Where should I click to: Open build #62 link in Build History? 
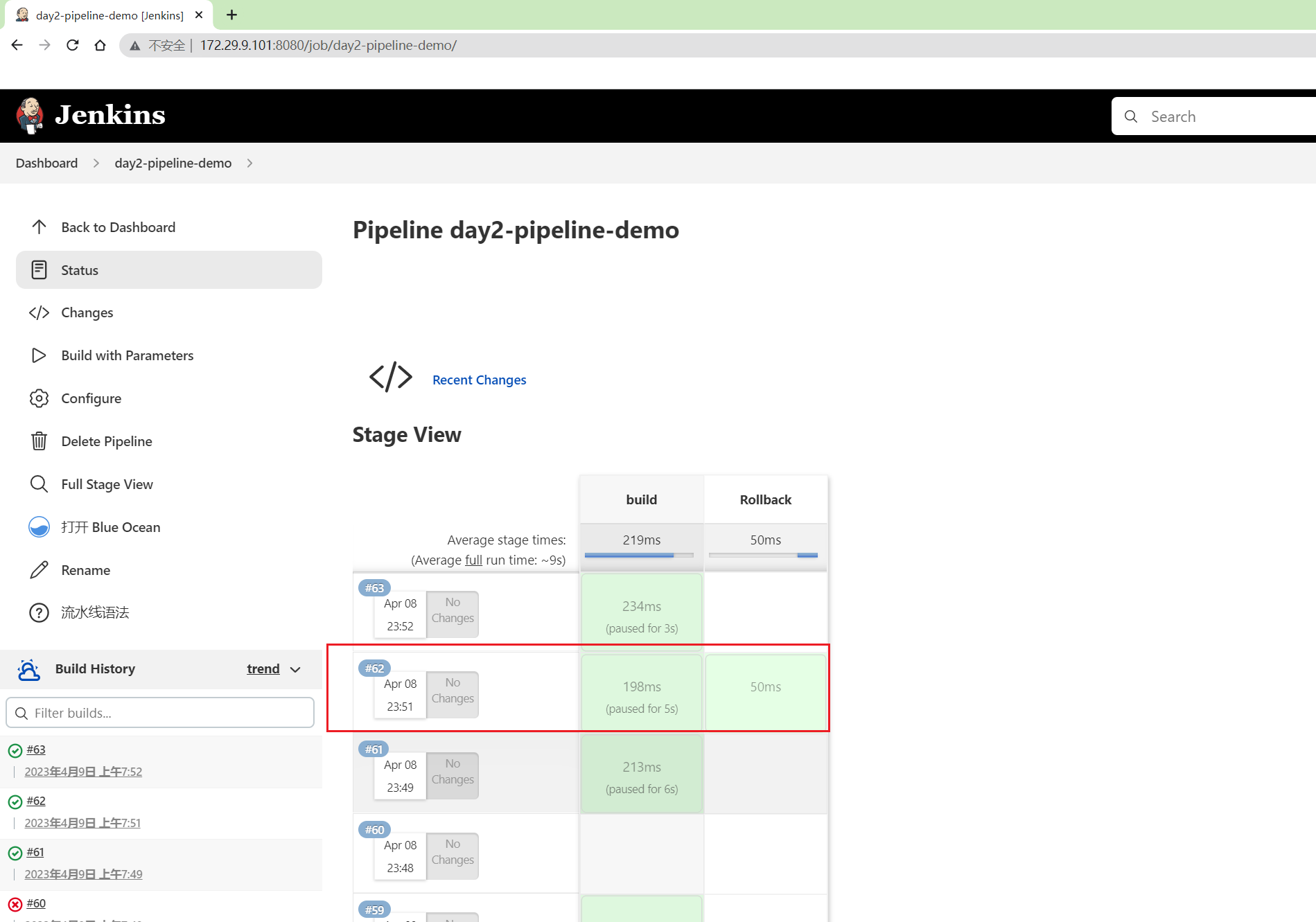(36, 801)
